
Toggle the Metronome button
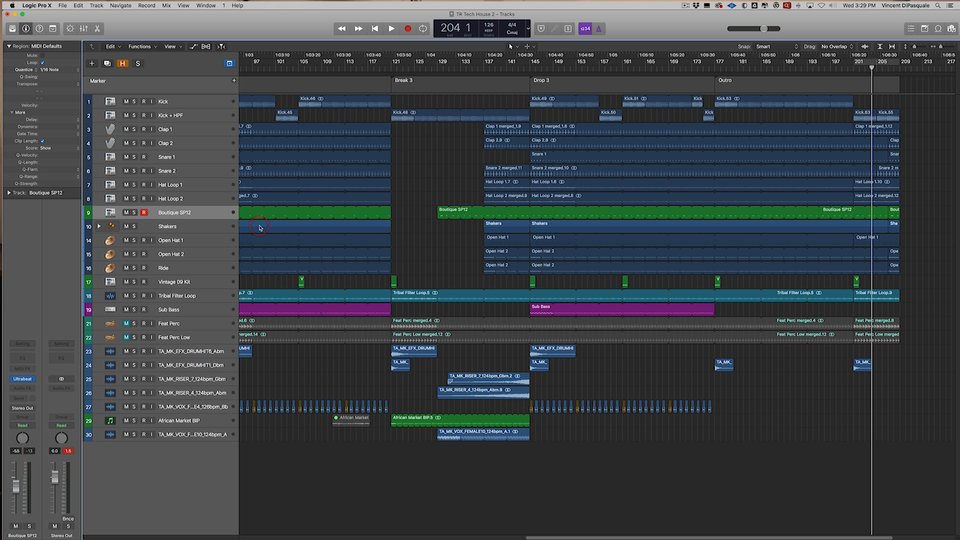[599, 29]
